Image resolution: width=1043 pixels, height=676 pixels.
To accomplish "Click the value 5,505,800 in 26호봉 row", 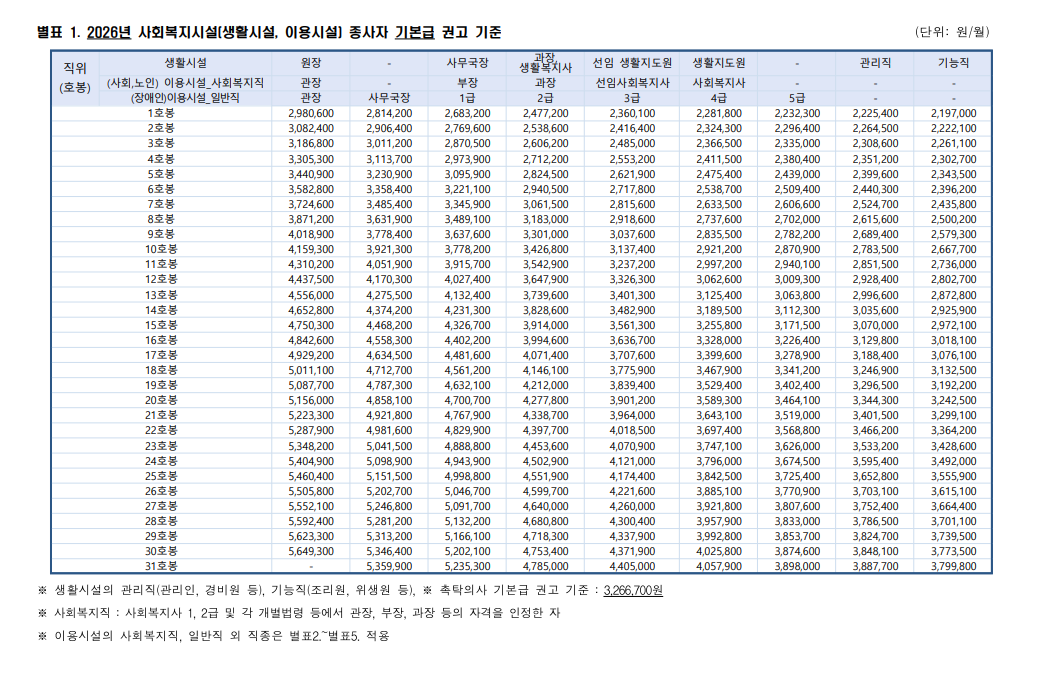I will pos(311,491).
